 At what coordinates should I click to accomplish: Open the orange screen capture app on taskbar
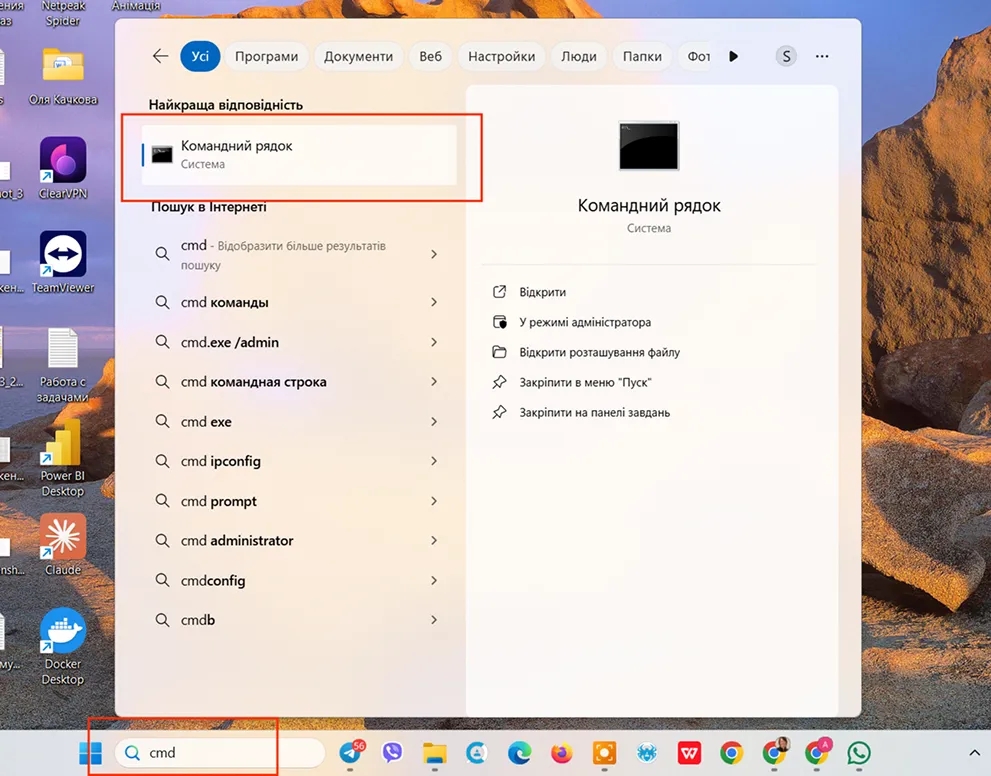click(x=604, y=753)
